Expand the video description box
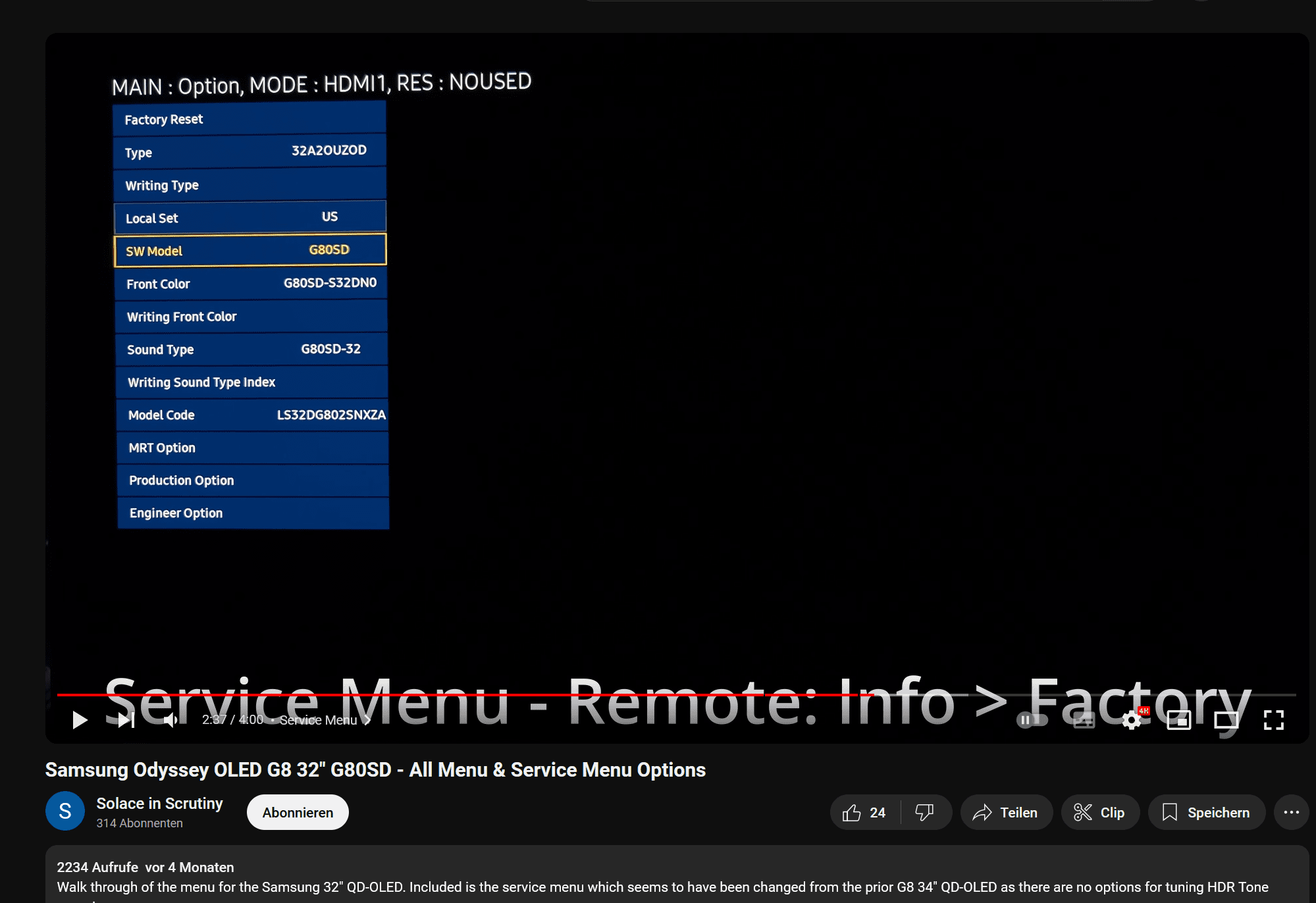This screenshot has height=903, width=1316. tap(677, 875)
